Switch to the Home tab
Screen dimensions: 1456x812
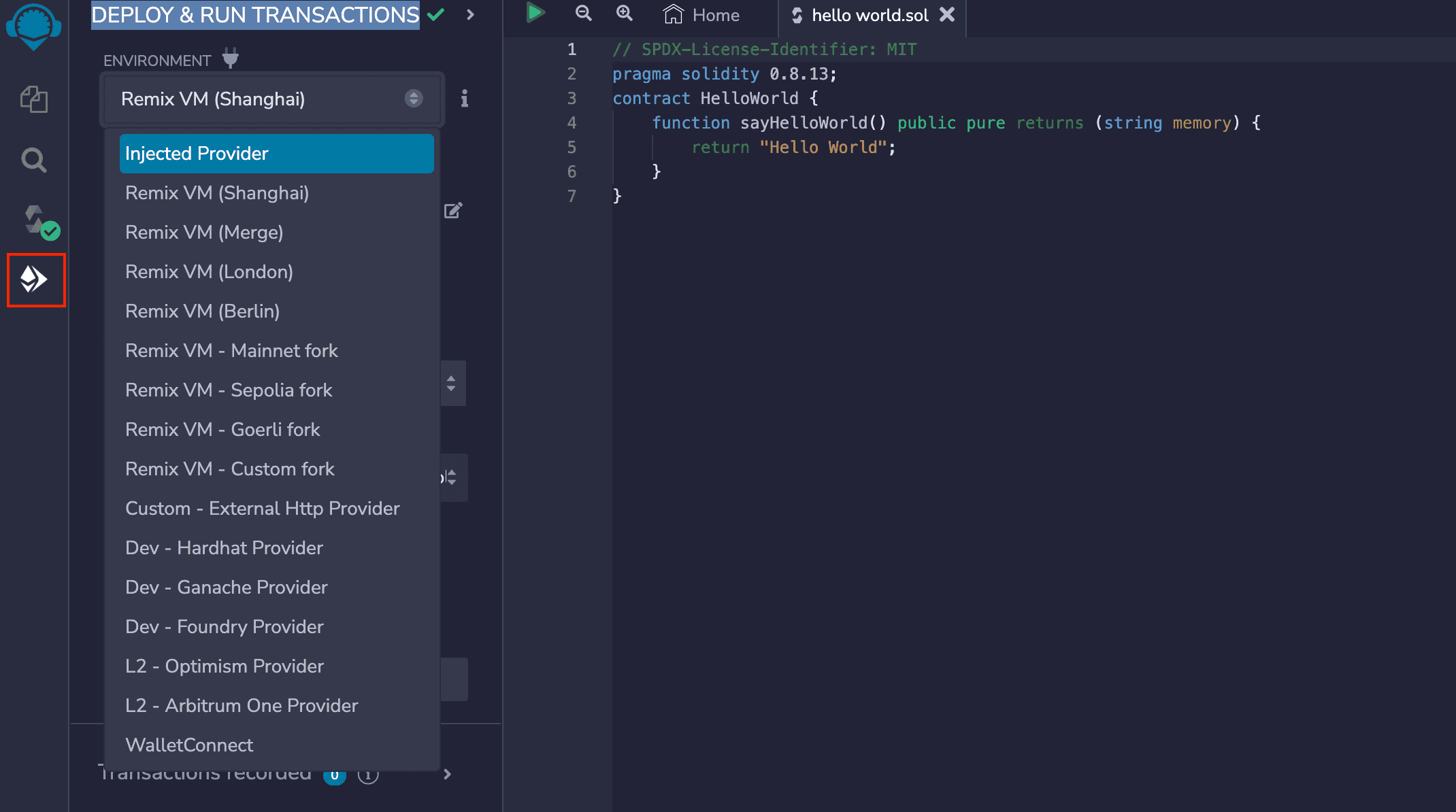[x=702, y=15]
